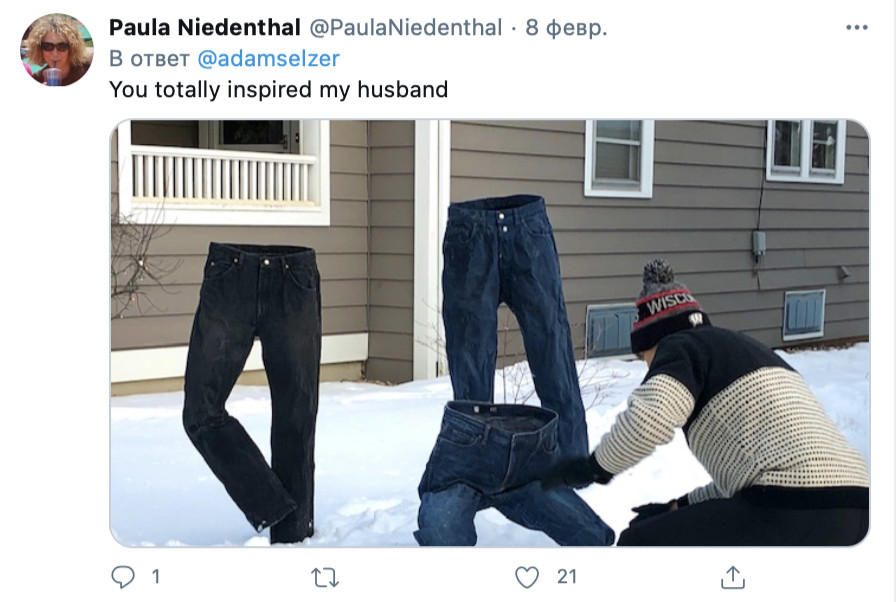Open the attached frozen jeans photo
This screenshot has height=602, width=896.
click(x=490, y=333)
